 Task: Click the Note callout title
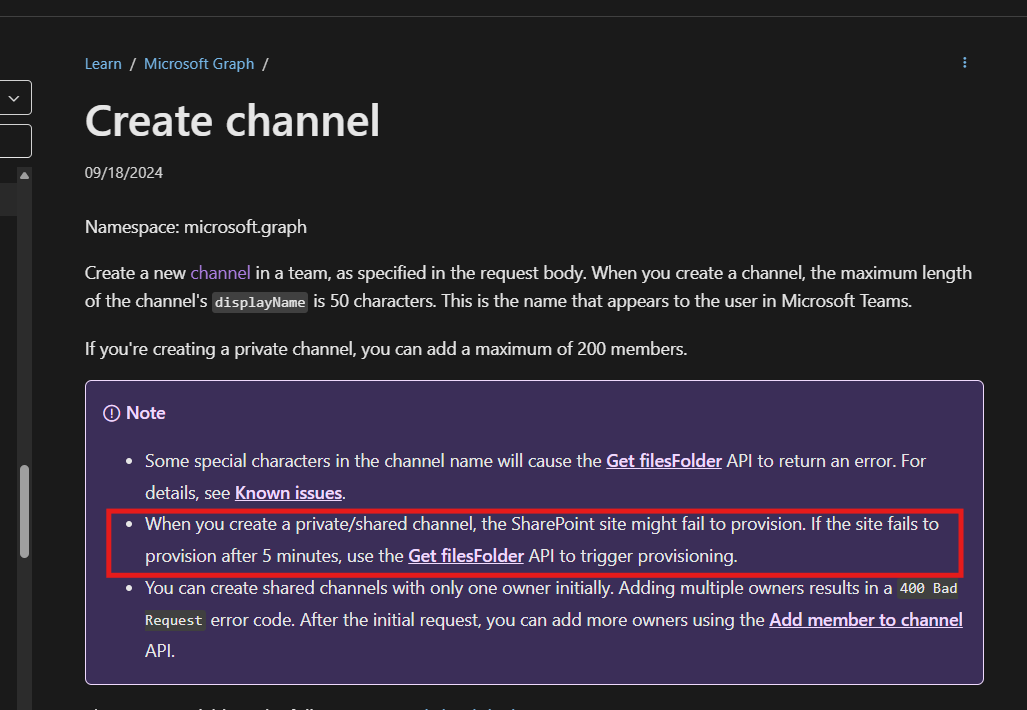(145, 413)
